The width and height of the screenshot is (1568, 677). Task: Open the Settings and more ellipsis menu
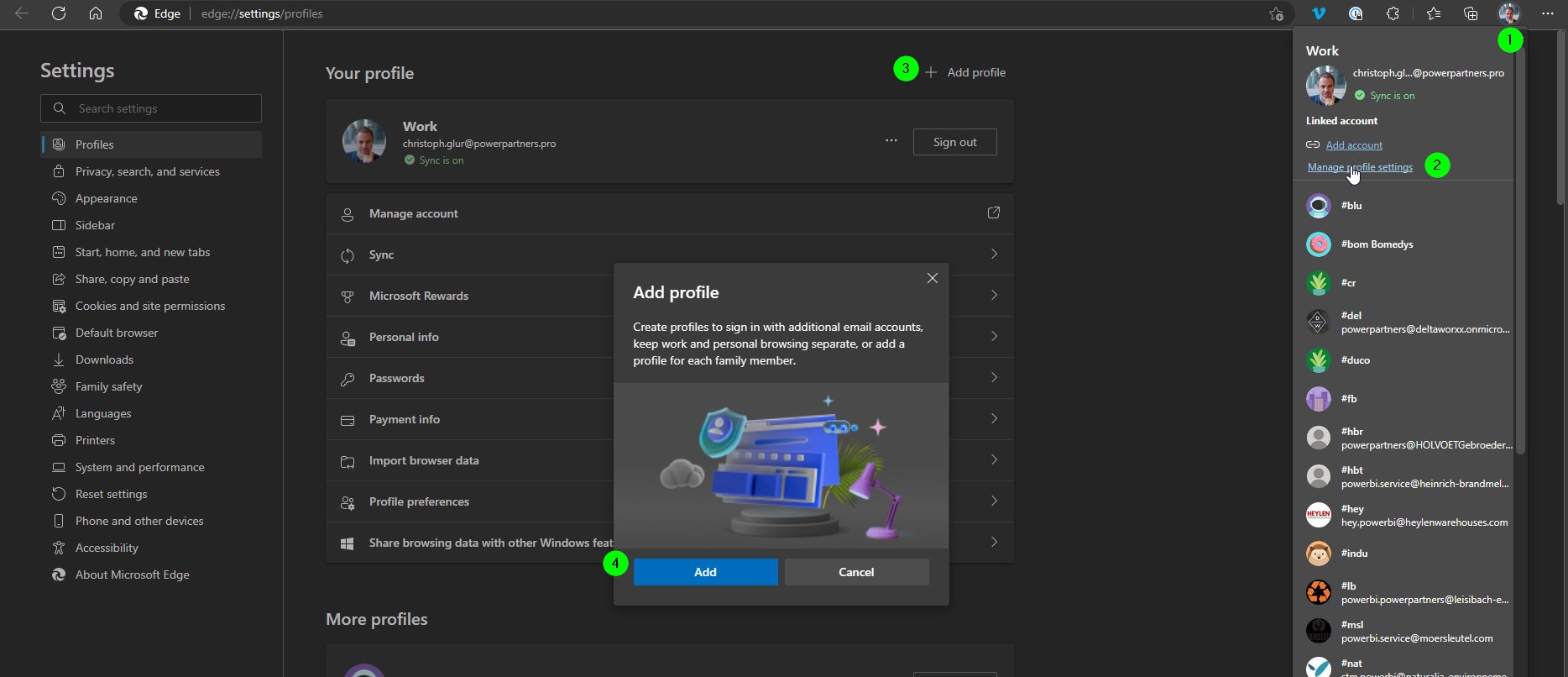(x=1548, y=13)
